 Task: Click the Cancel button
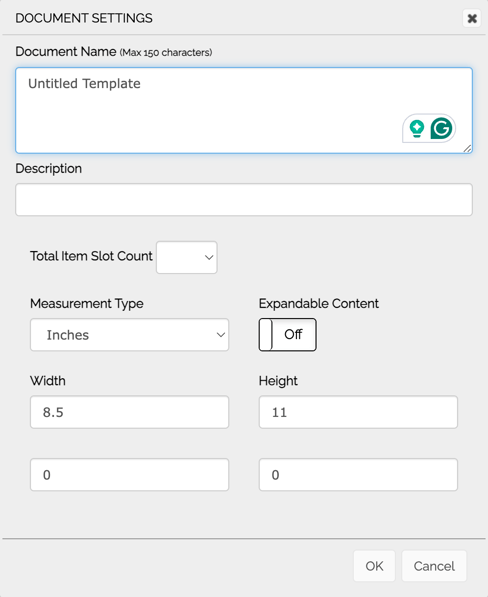point(434,566)
